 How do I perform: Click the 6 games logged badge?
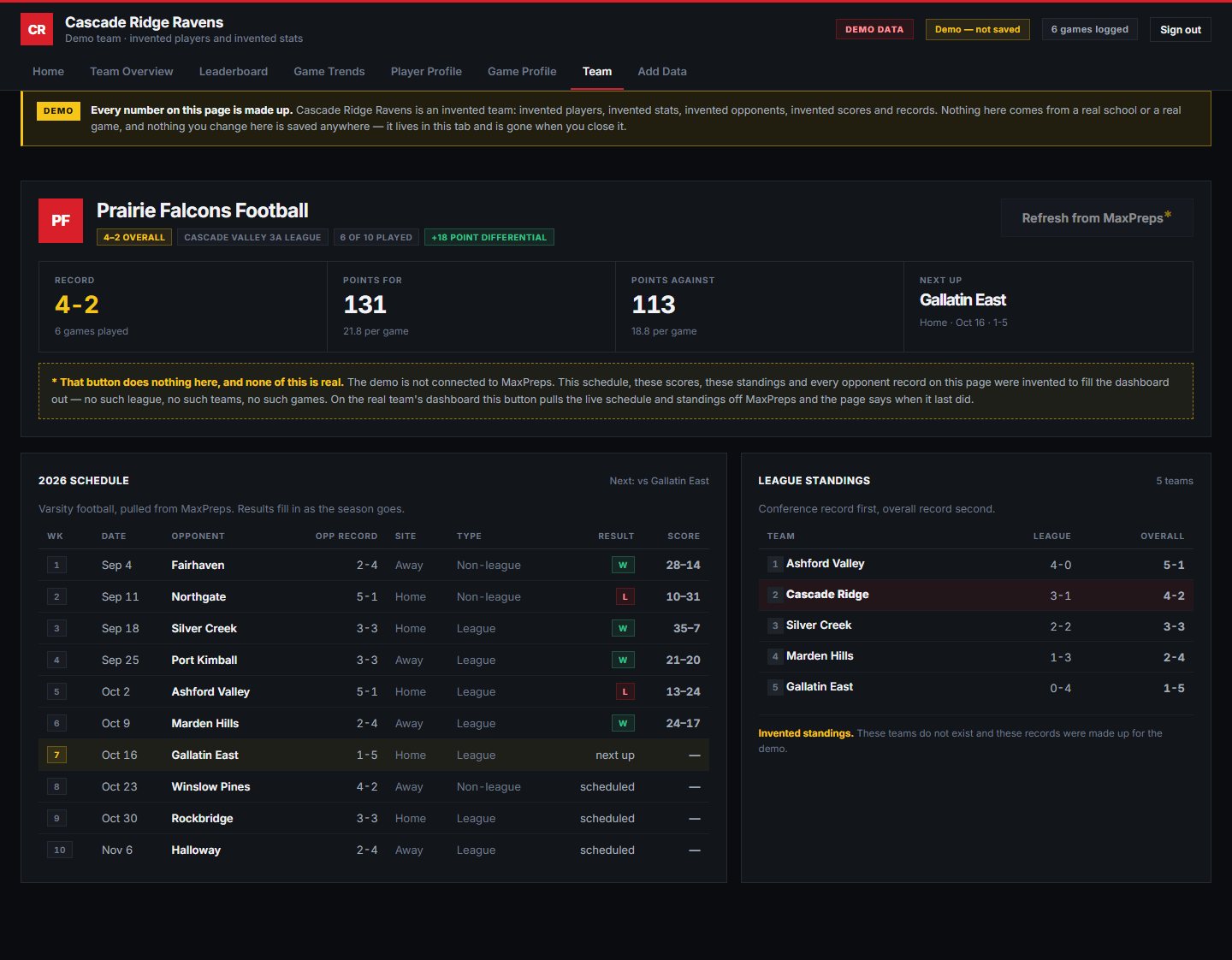click(x=1090, y=29)
